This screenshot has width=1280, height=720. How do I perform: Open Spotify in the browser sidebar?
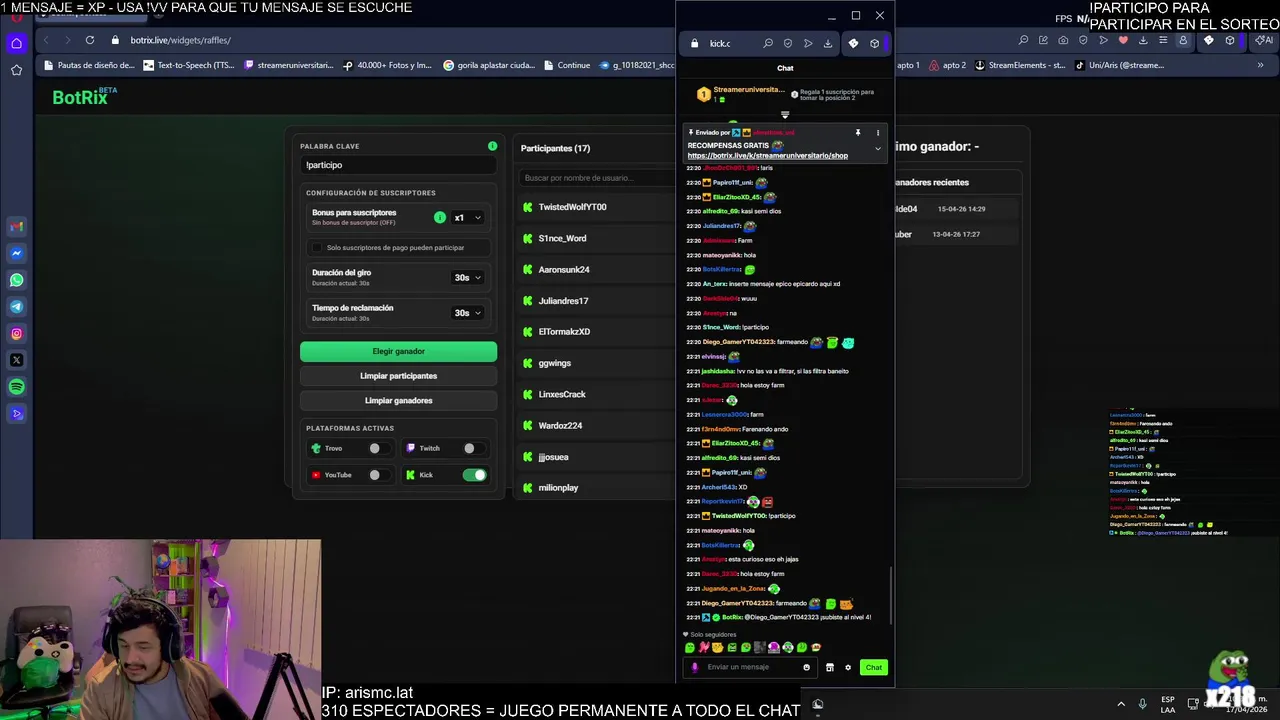click(16, 387)
